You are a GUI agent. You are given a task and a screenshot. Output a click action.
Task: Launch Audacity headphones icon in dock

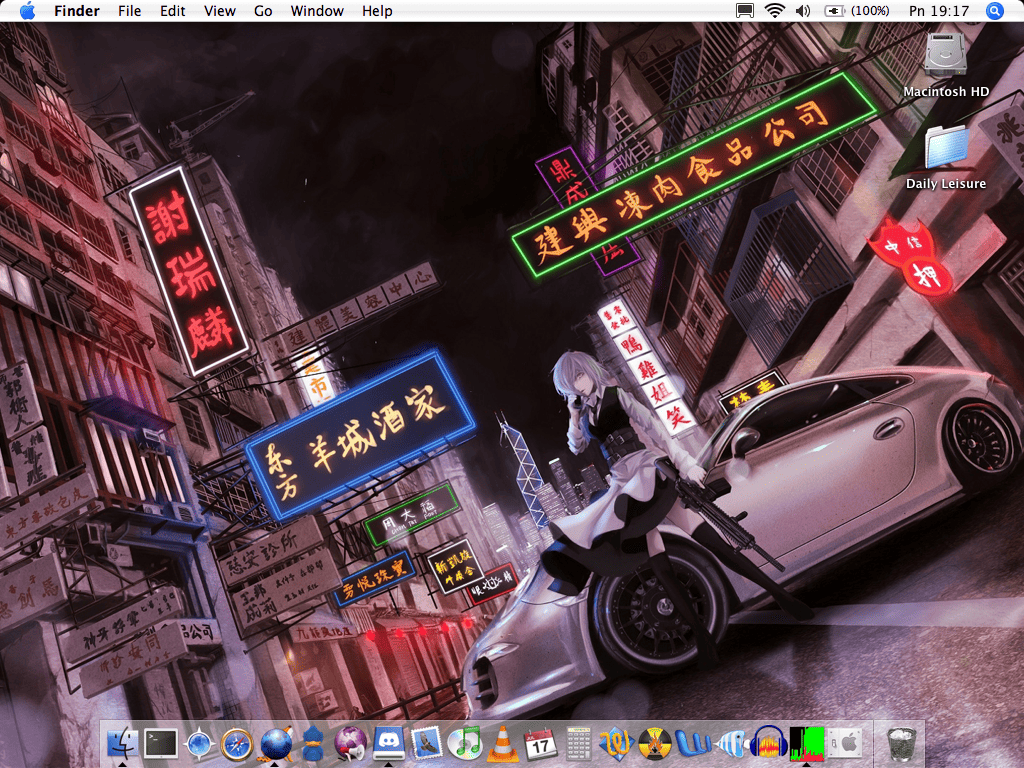[x=768, y=743]
